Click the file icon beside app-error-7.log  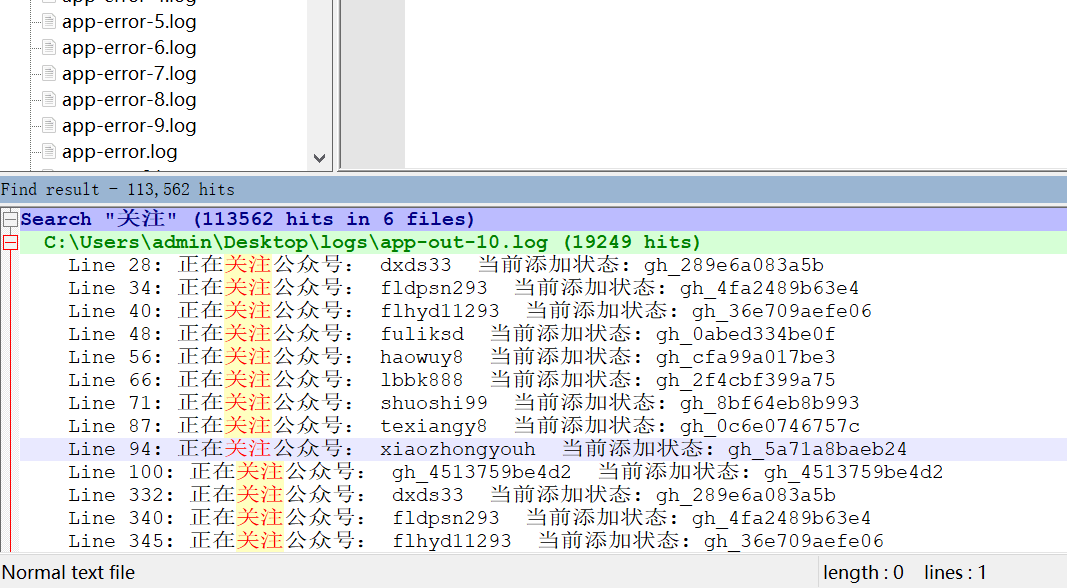coord(47,73)
